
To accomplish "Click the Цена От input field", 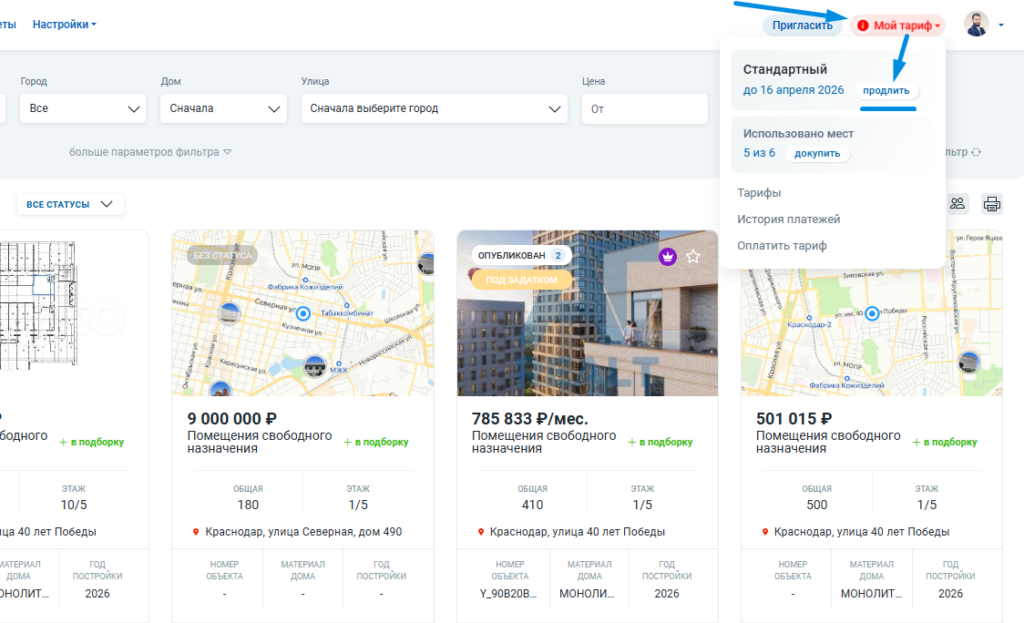I will (x=645, y=108).
